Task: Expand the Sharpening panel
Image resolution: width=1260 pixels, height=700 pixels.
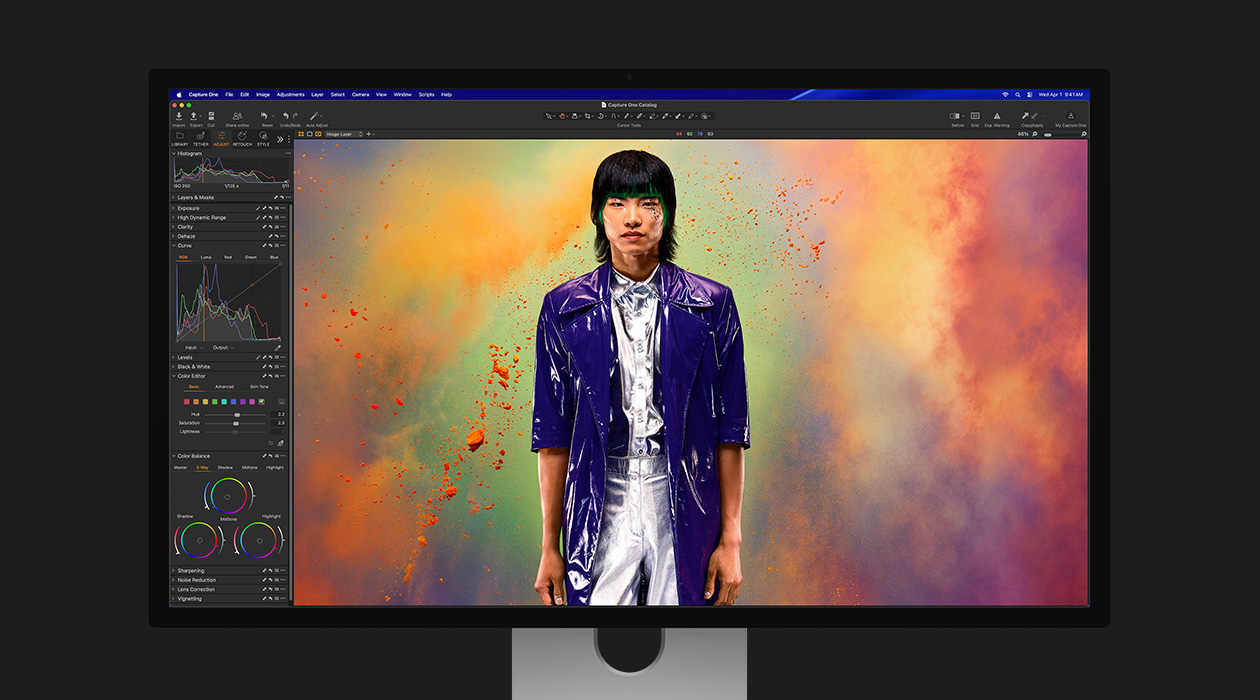Action: (x=188, y=570)
